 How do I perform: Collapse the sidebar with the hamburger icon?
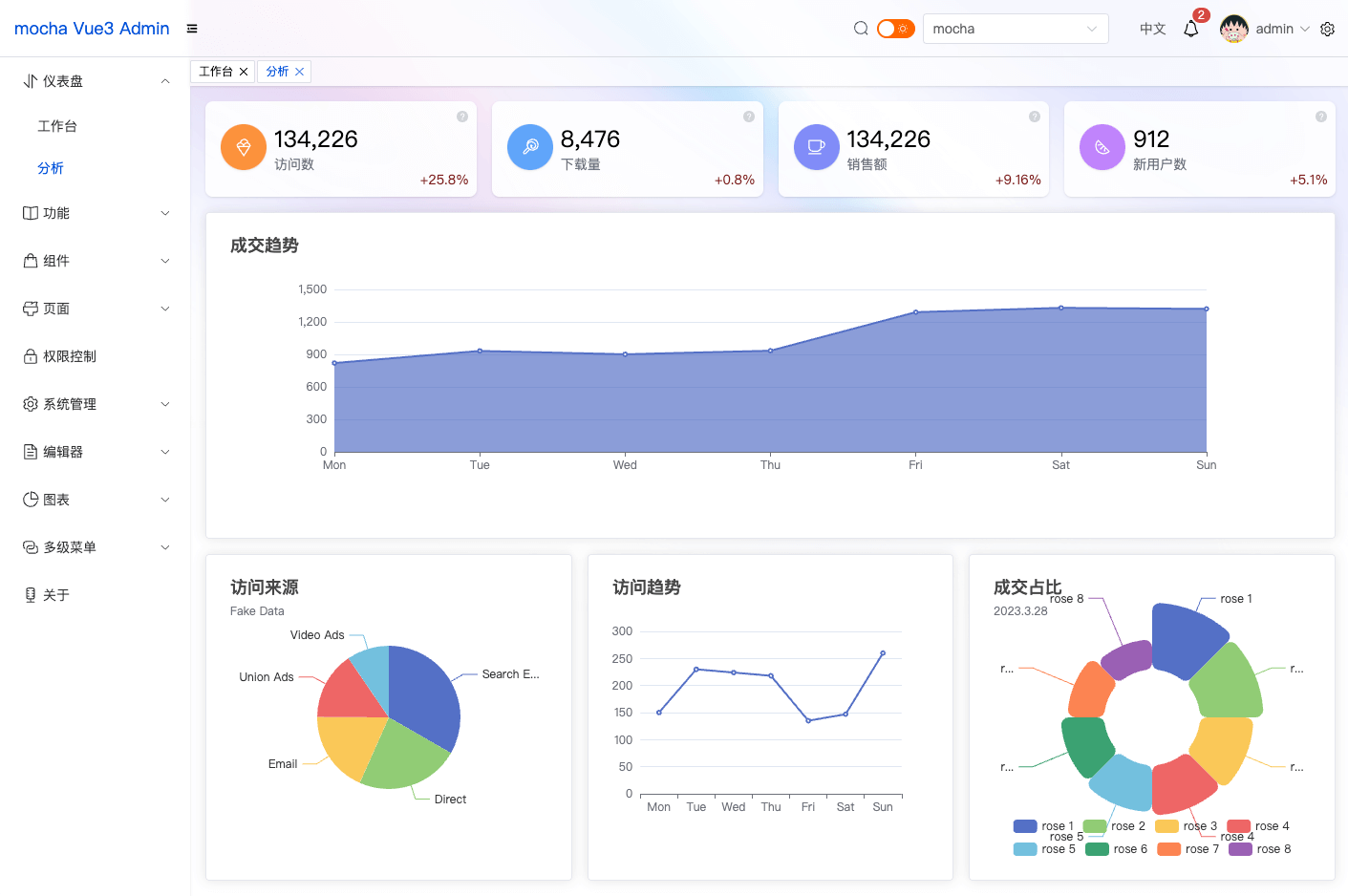point(192,29)
